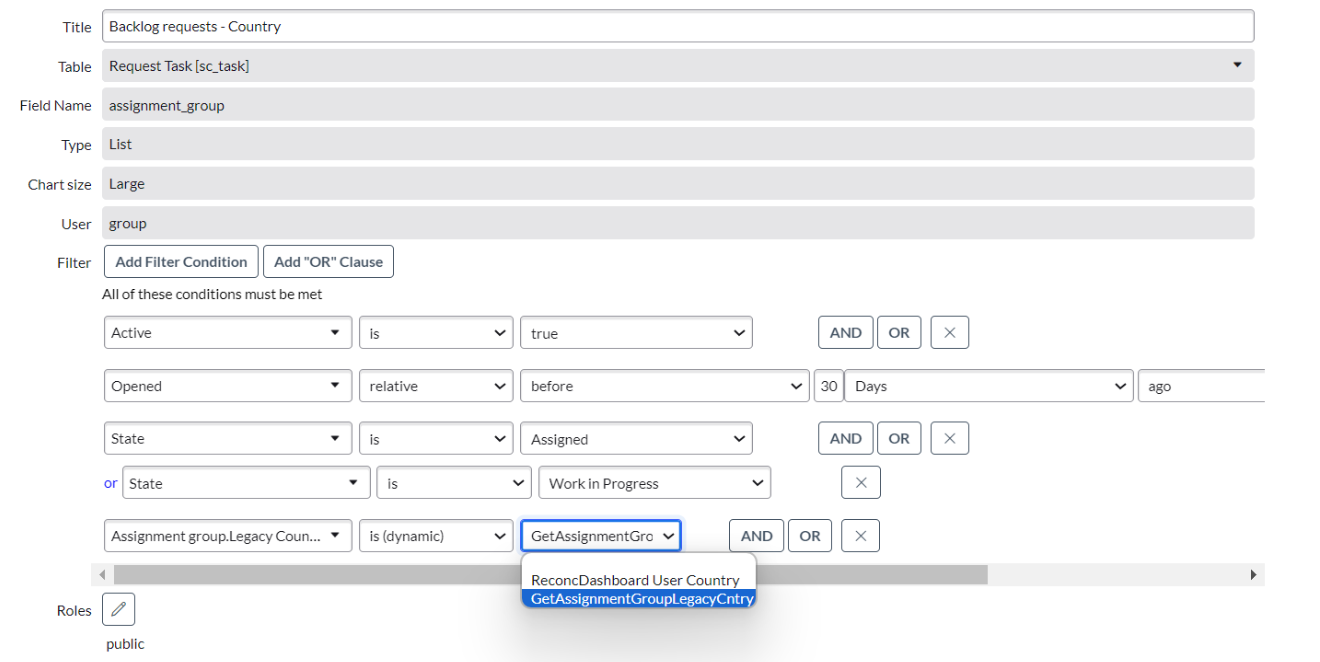Open the 'true' value dropdown
This screenshot has height=662, width=1320.
(636, 333)
